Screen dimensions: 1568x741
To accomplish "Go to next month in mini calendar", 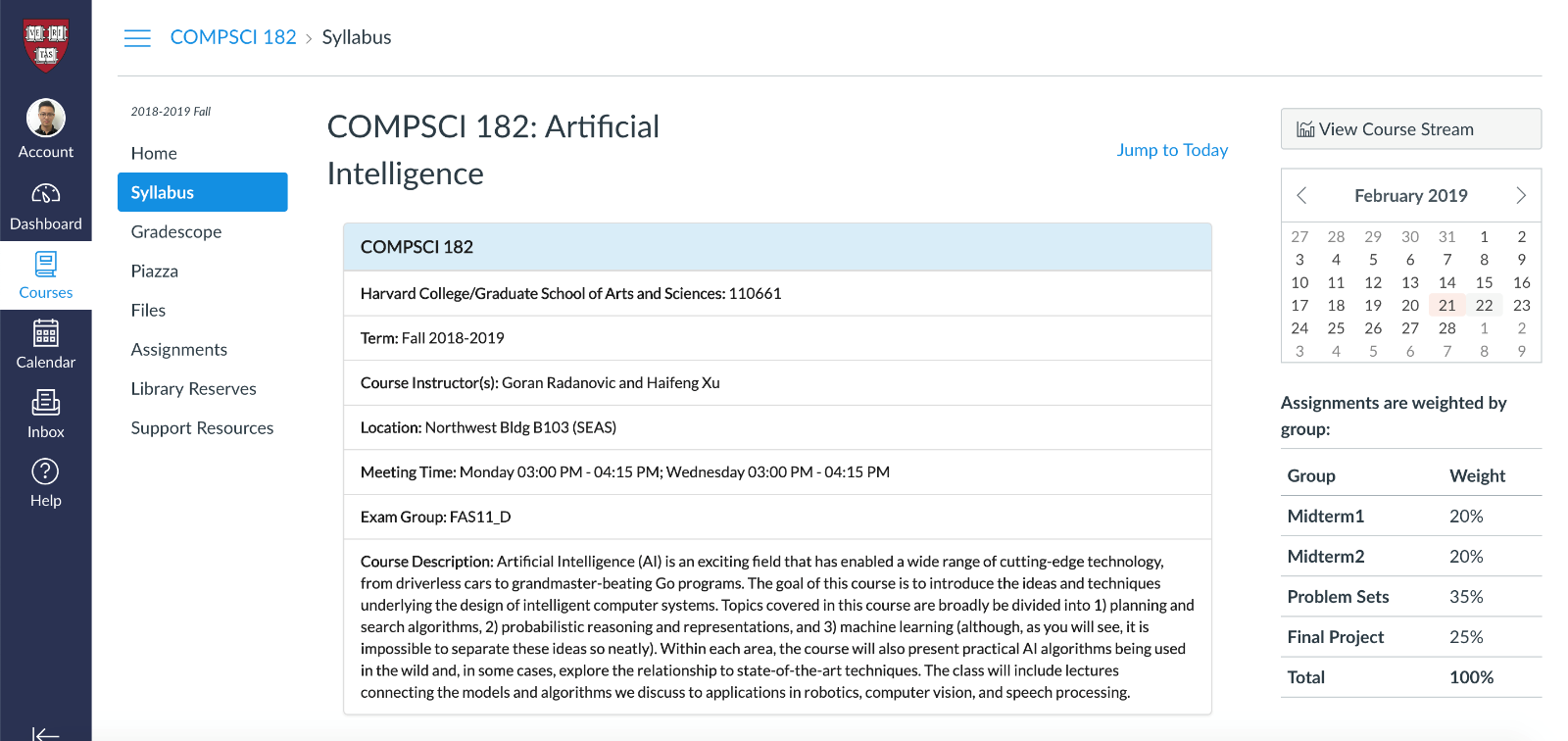I will [1521, 195].
